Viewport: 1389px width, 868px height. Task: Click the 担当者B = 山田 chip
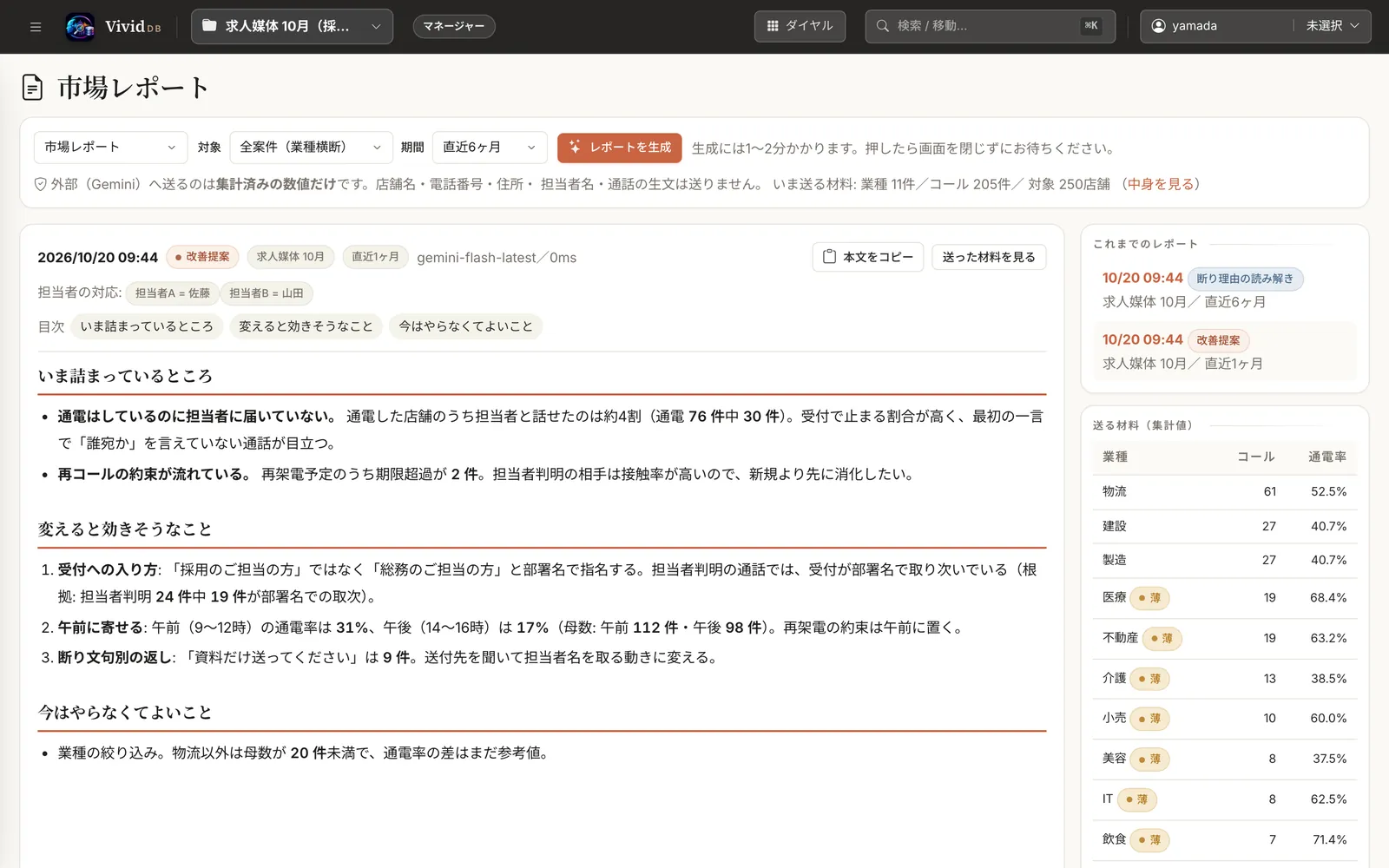point(267,293)
